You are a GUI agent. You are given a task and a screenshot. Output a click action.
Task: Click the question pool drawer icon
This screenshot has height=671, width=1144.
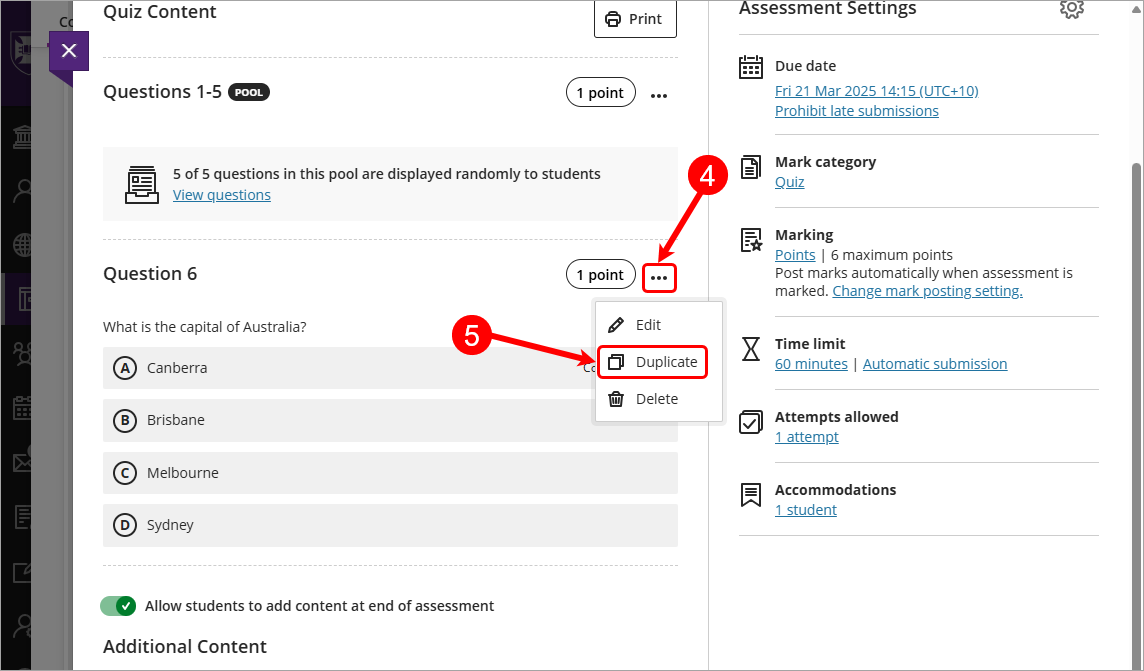point(142,185)
